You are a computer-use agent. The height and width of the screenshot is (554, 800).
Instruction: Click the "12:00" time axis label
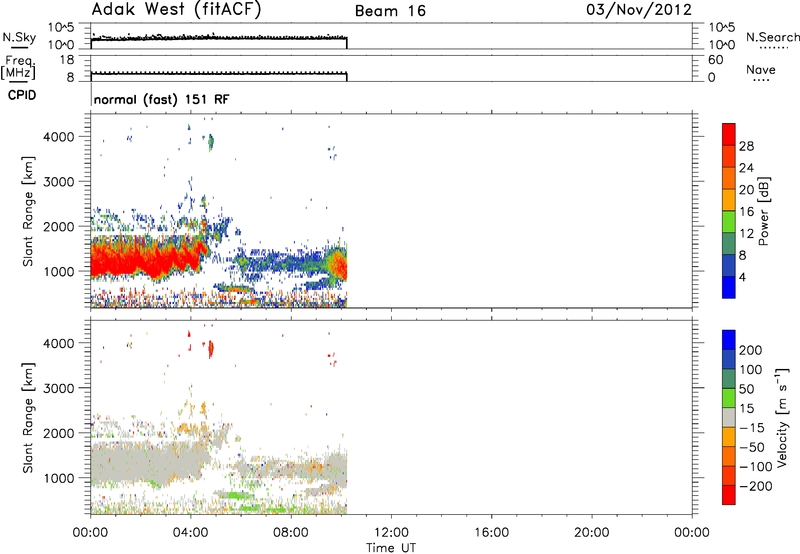(391, 533)
